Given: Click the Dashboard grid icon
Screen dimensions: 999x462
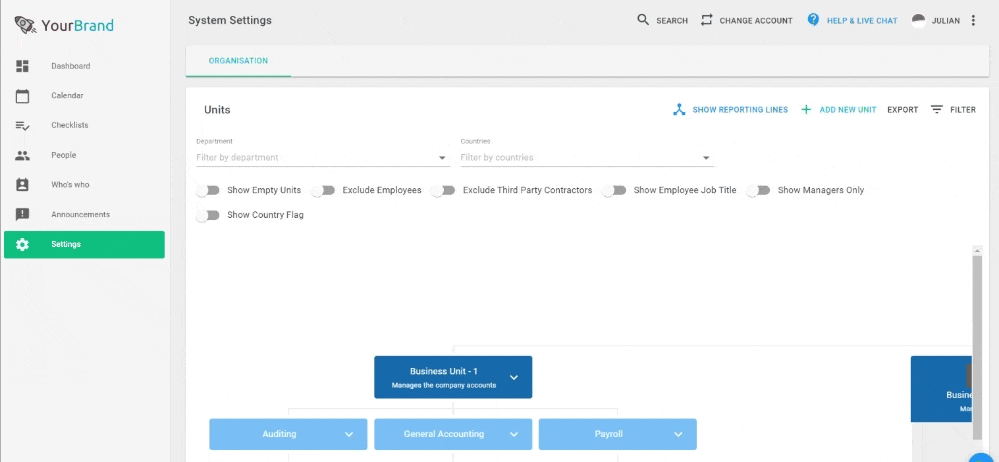Looking at the screenshot, I should [x=22, y=66].
